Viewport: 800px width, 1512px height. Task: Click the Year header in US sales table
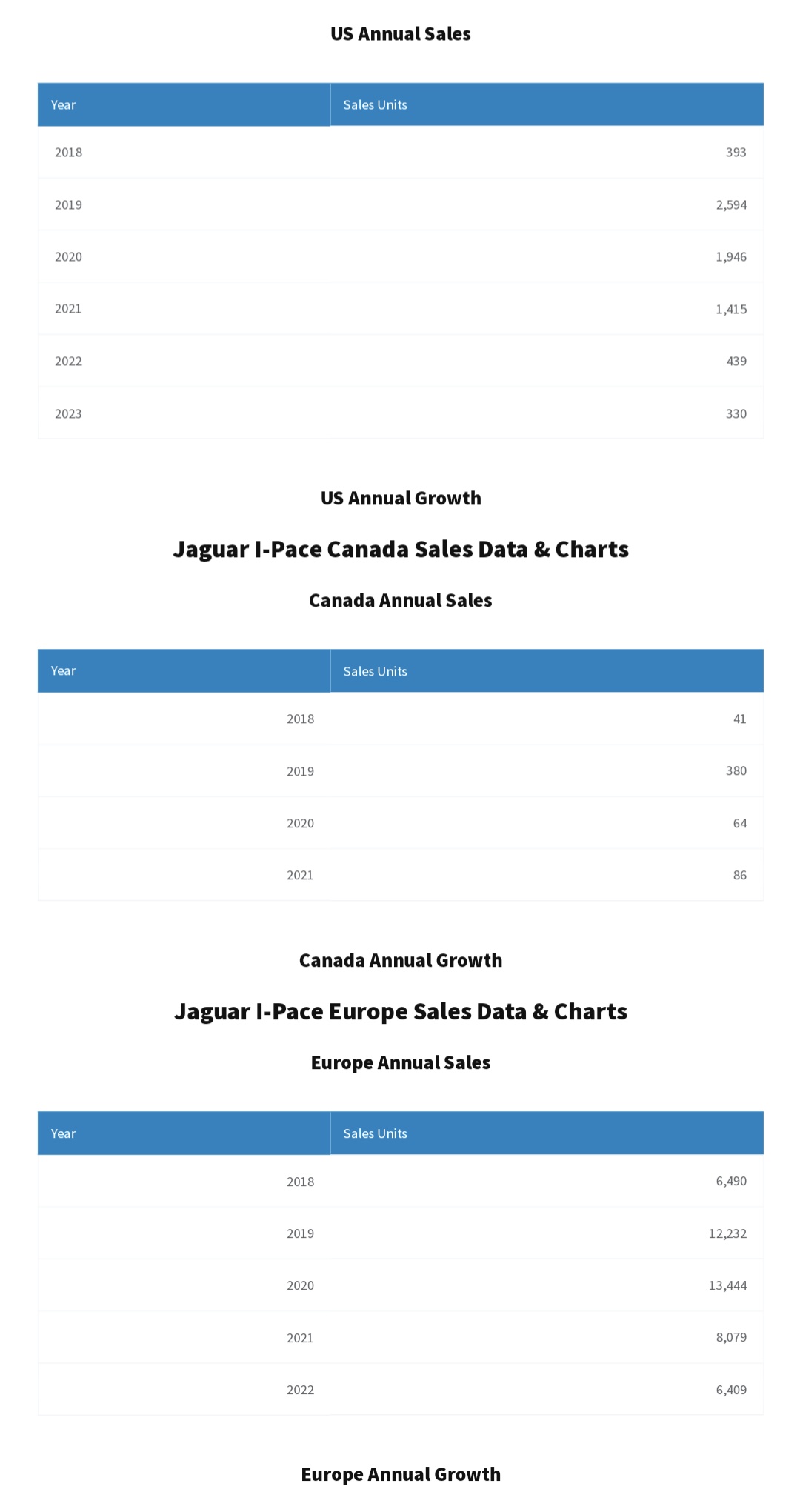click(64, 104)
